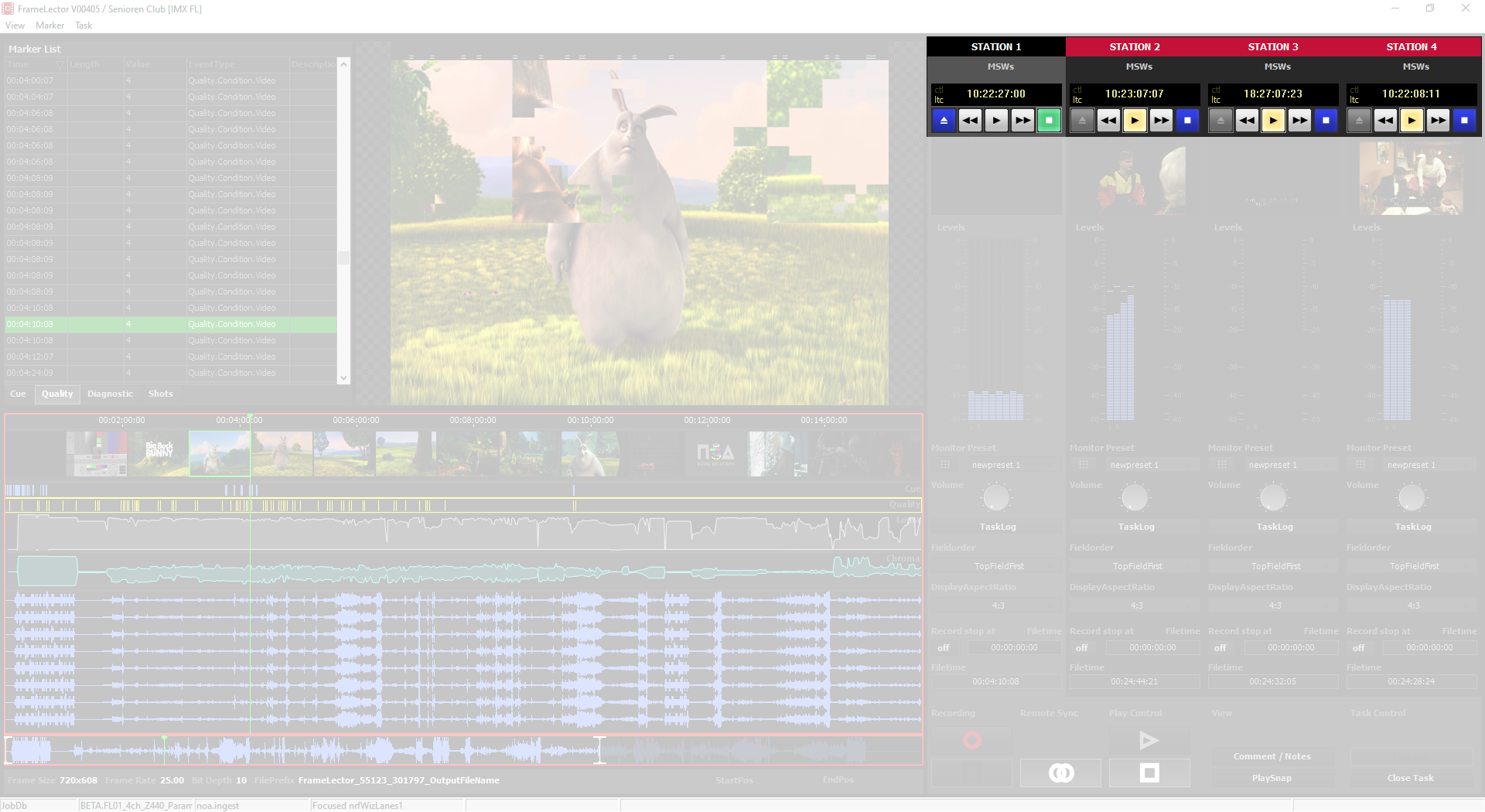Open TaskLog for Station 4

pos(1413,527)
